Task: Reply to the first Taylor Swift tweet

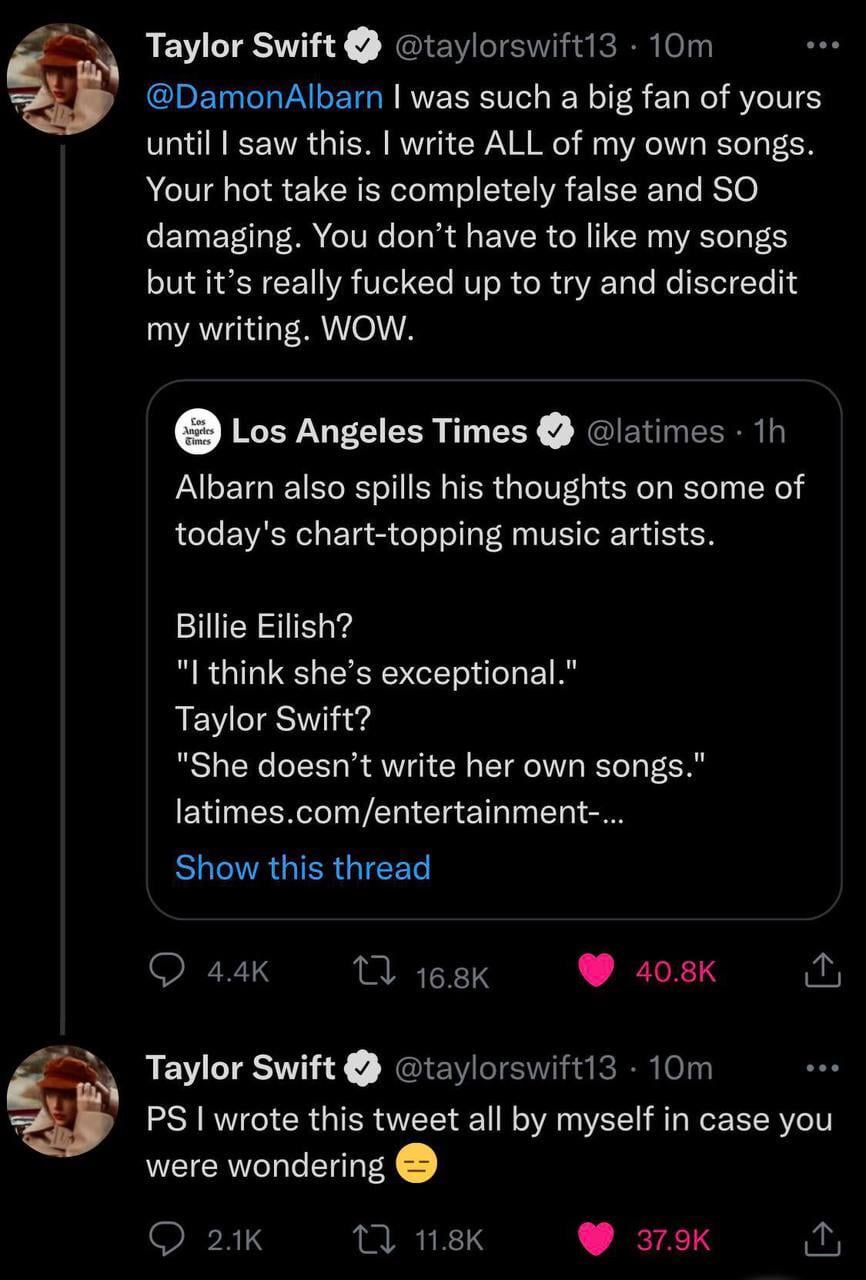Action: (163, 970)
